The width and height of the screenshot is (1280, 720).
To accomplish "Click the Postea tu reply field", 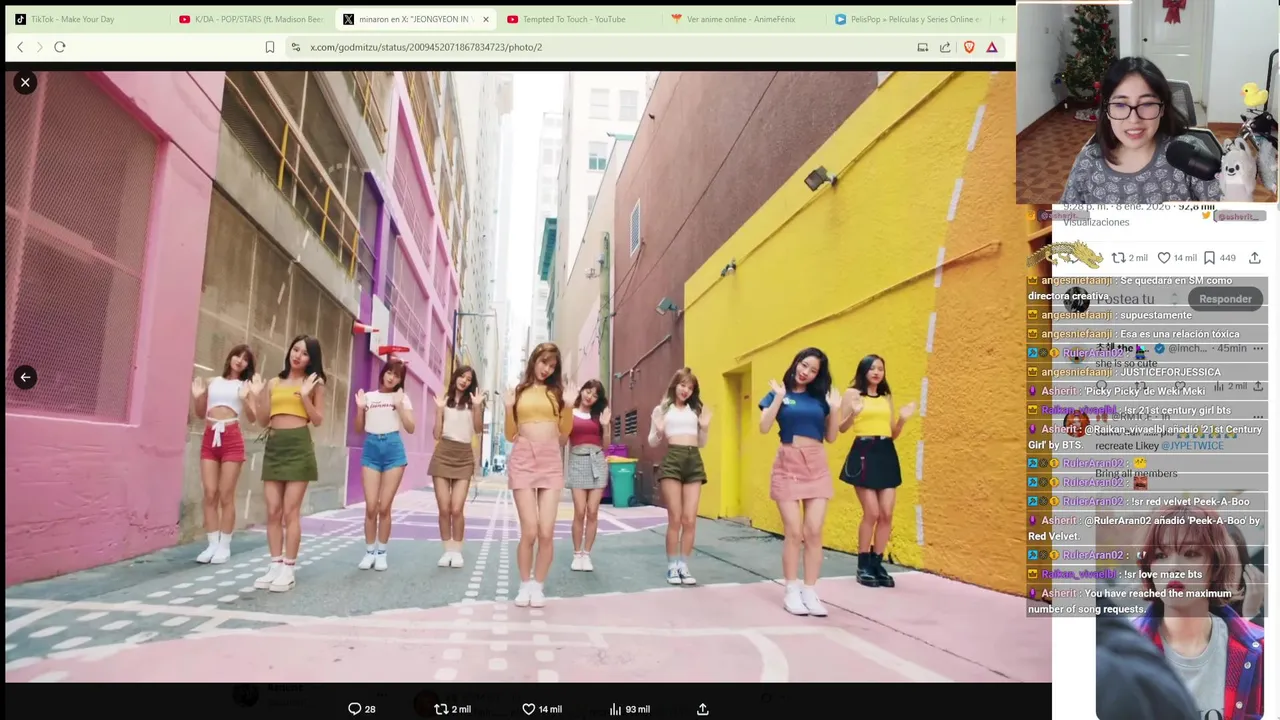I will pyautogui.click(x=1125, y=299).
